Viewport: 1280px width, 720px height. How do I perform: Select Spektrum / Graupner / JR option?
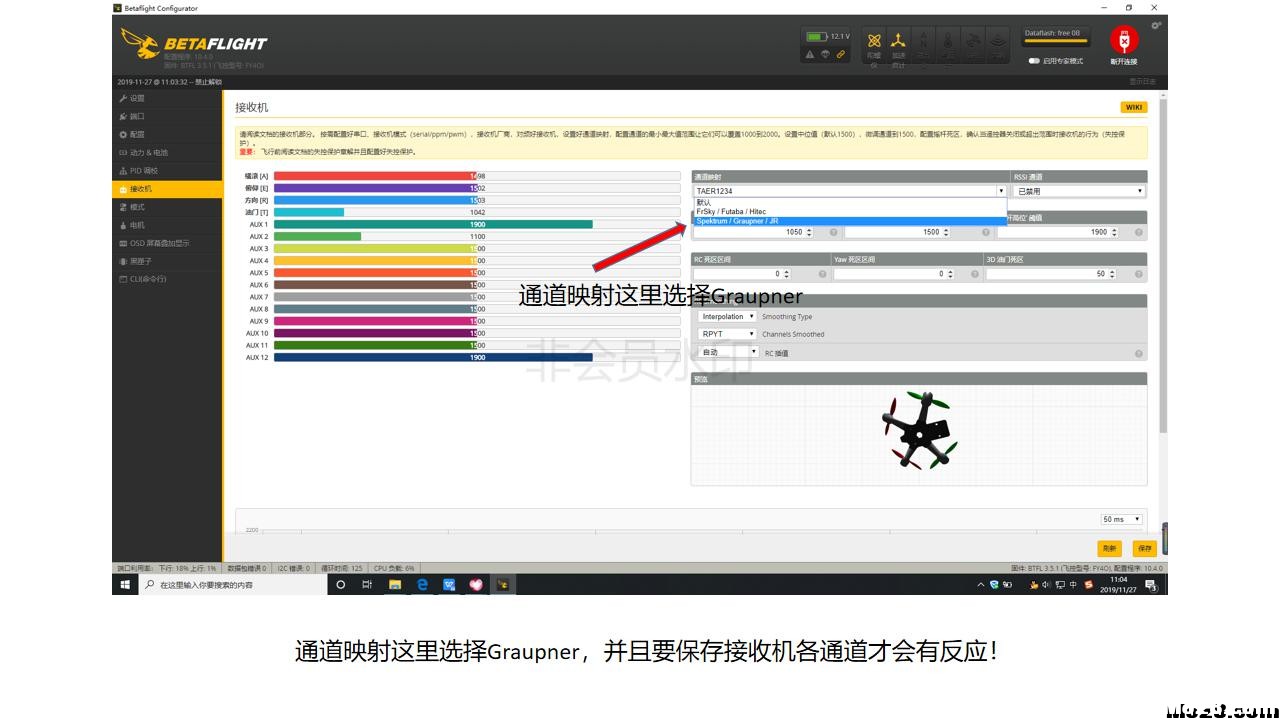pyautogui.click(x=850, y=221)
